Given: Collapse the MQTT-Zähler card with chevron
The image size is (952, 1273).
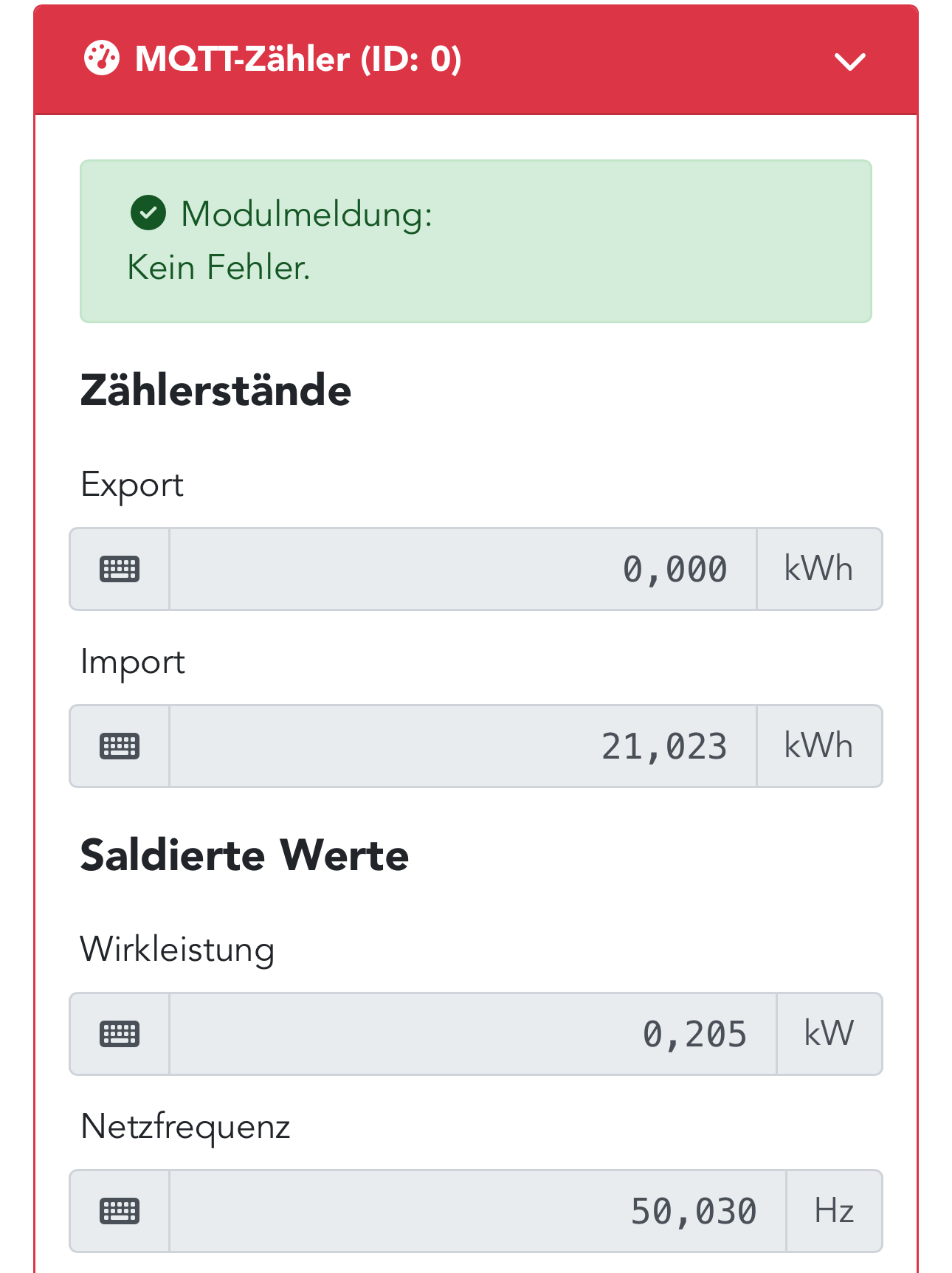Looking at the screenshot, I should tap(849, 61).
